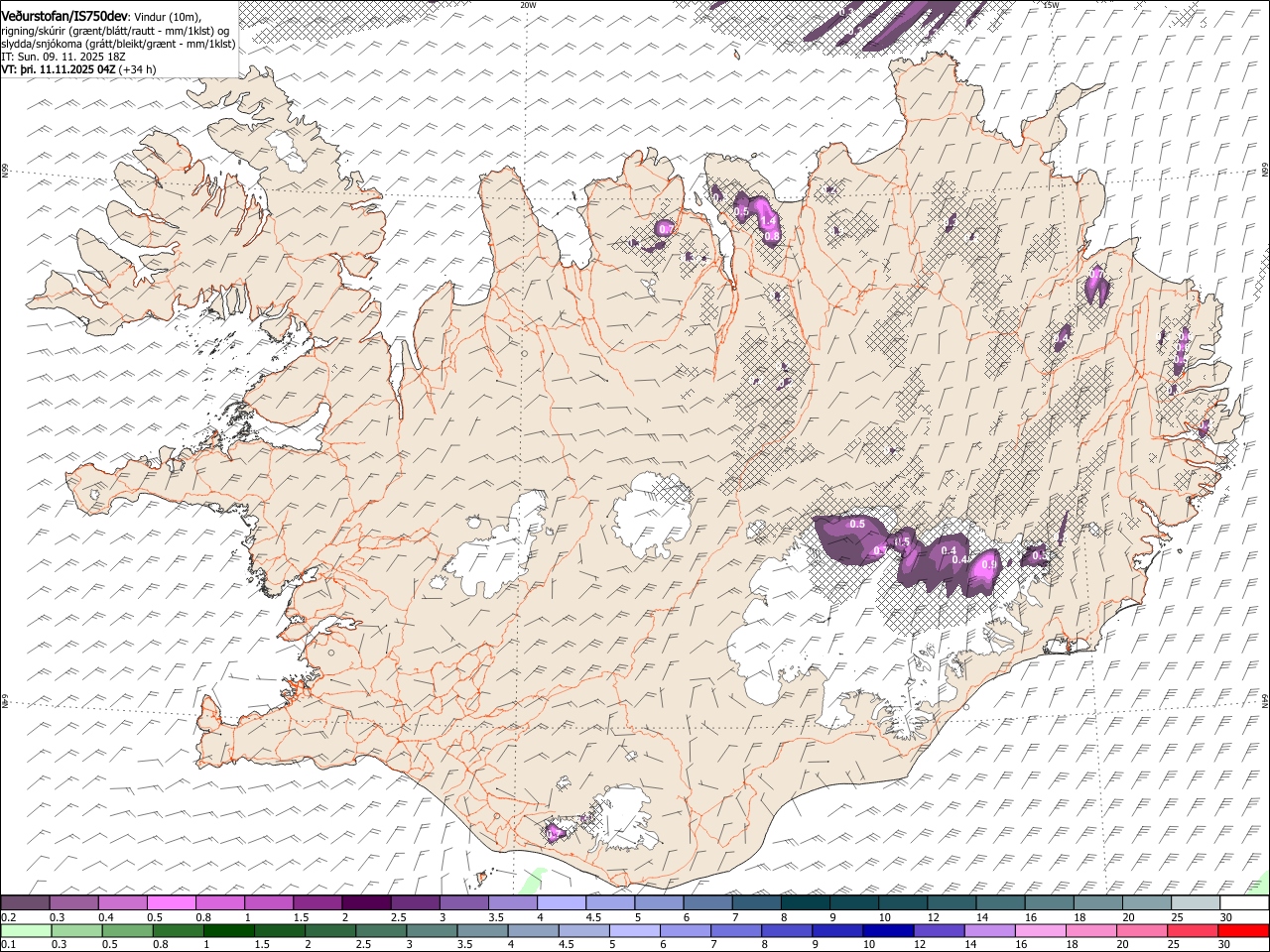Pick upper legend's 2.5 violet swatch

(x=414, y=903)
